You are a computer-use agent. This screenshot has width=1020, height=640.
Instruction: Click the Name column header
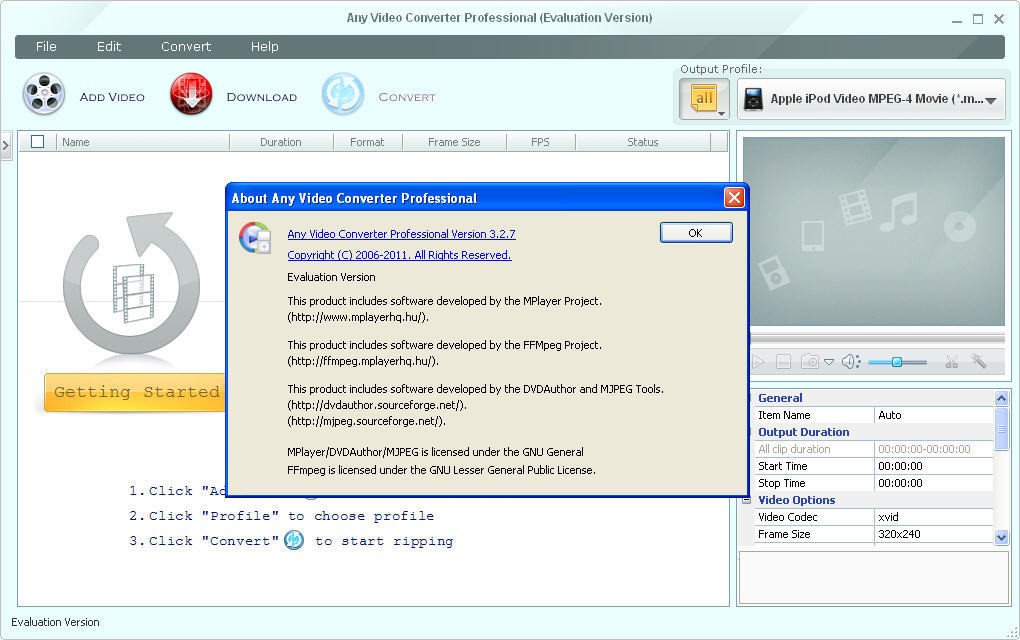(143, 142)
